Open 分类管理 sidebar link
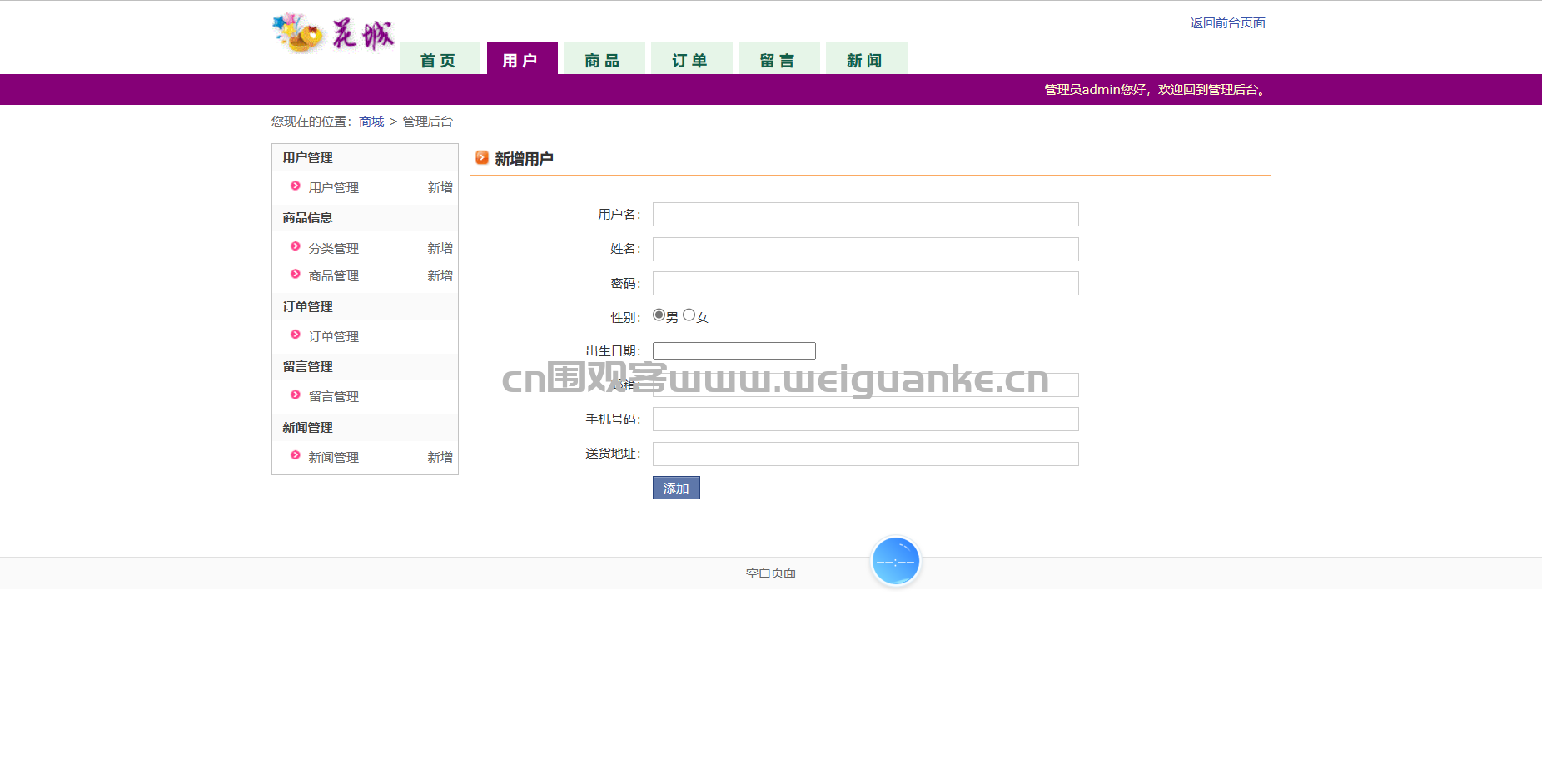The height and width of the screenshot is (784, 1542). click(x=333, y=249)
